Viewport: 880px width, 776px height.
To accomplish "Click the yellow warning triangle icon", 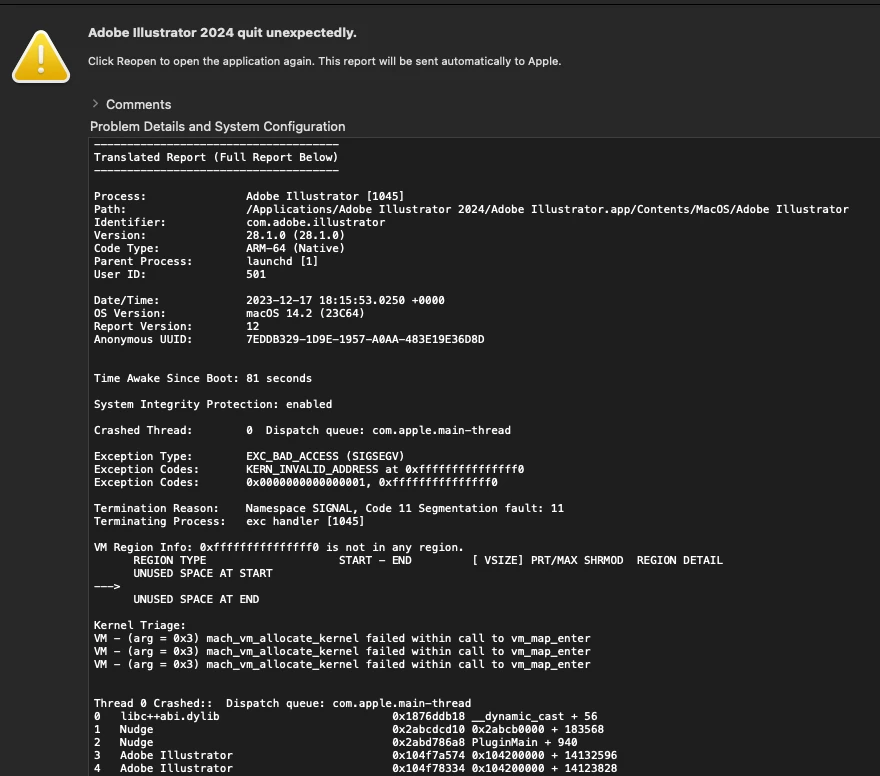I will [x=41, y=57].
